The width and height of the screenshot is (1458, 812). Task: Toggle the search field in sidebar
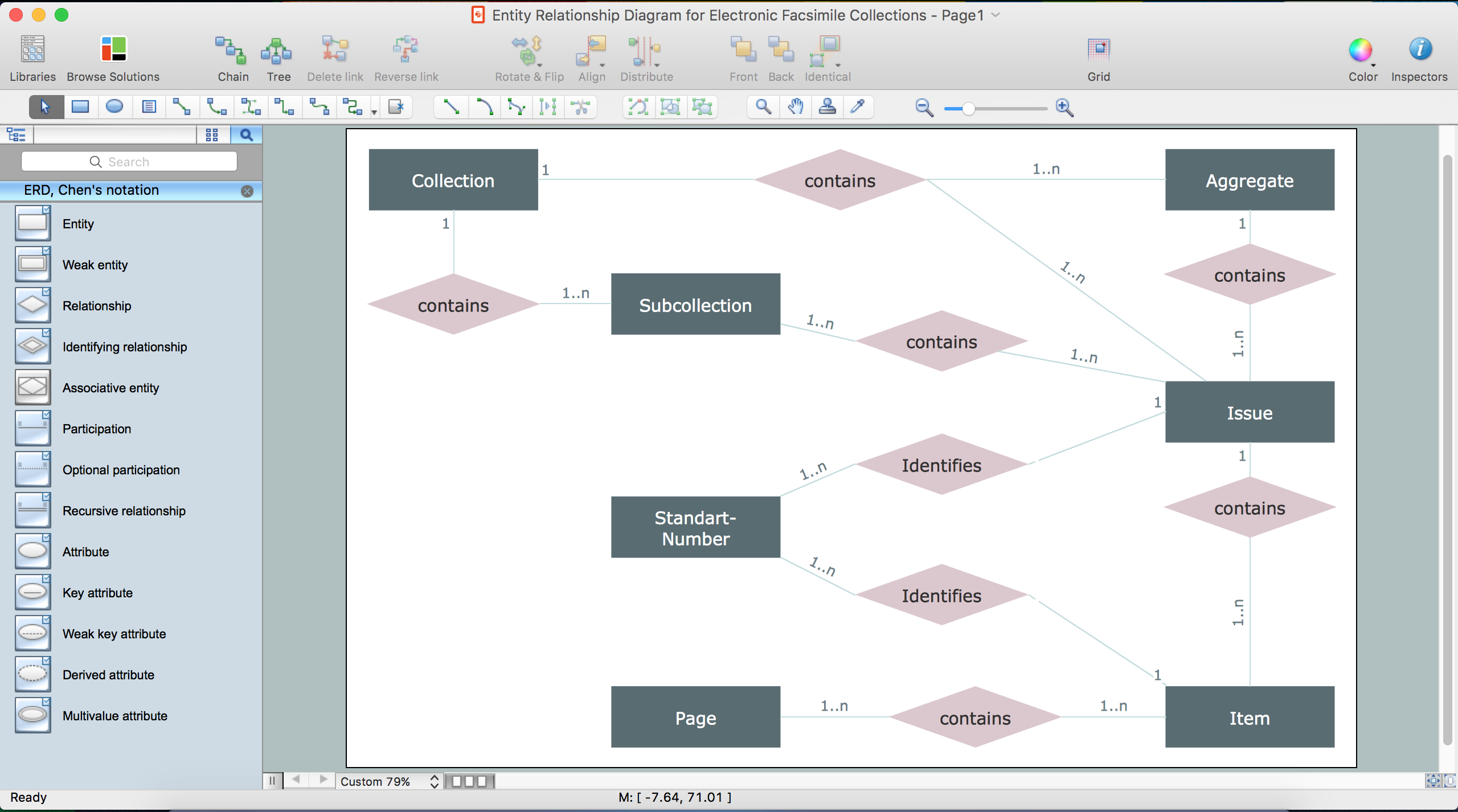pyautogui.click(x=247, y=134)
